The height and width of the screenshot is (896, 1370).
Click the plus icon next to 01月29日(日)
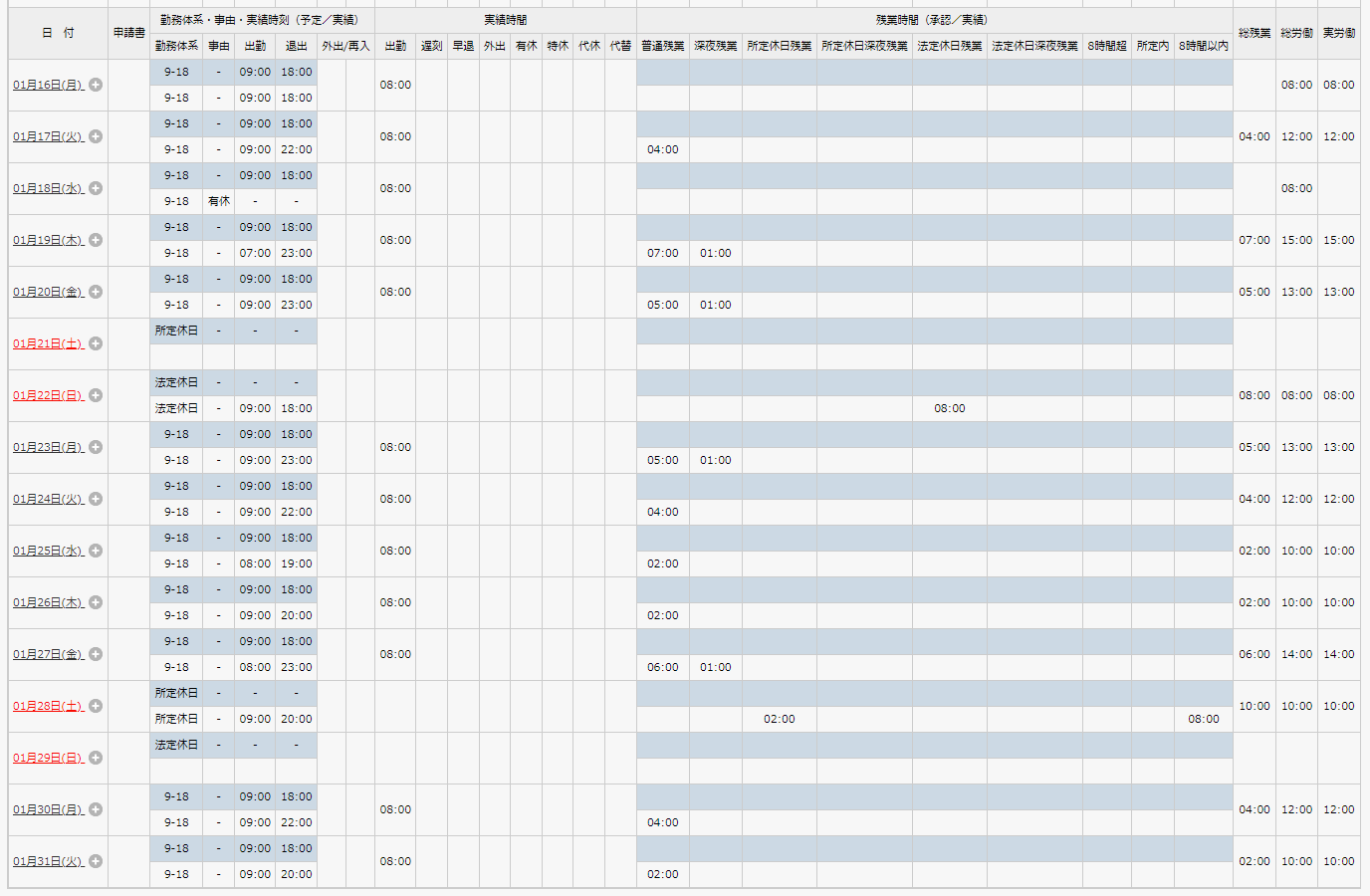pos(96,758)
